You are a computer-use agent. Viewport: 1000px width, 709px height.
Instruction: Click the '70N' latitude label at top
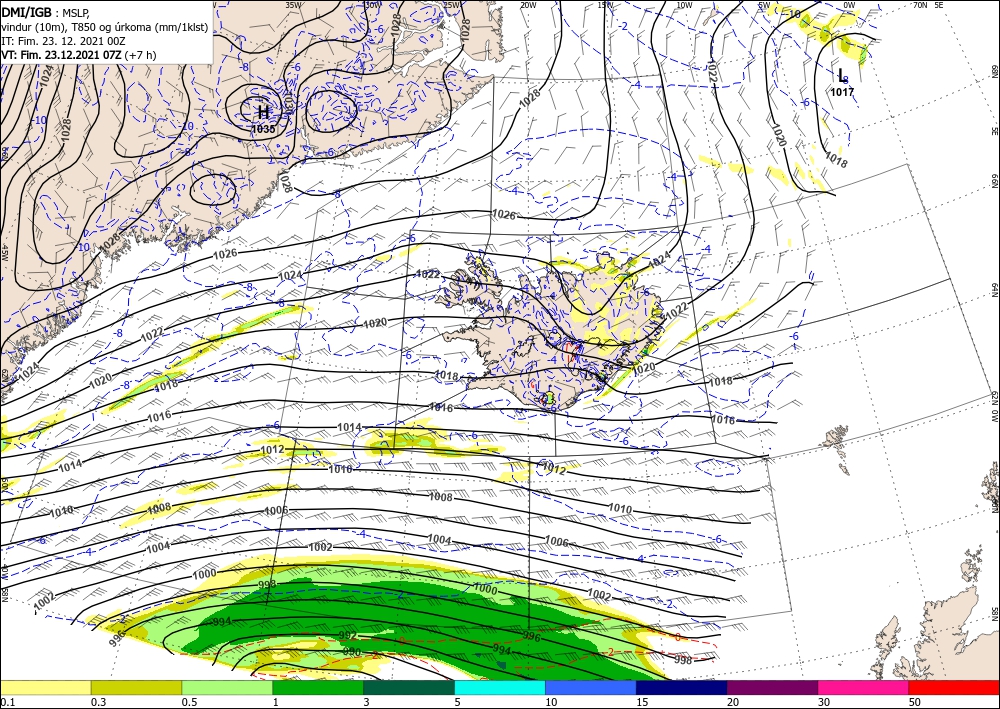(x=920, y=5)
